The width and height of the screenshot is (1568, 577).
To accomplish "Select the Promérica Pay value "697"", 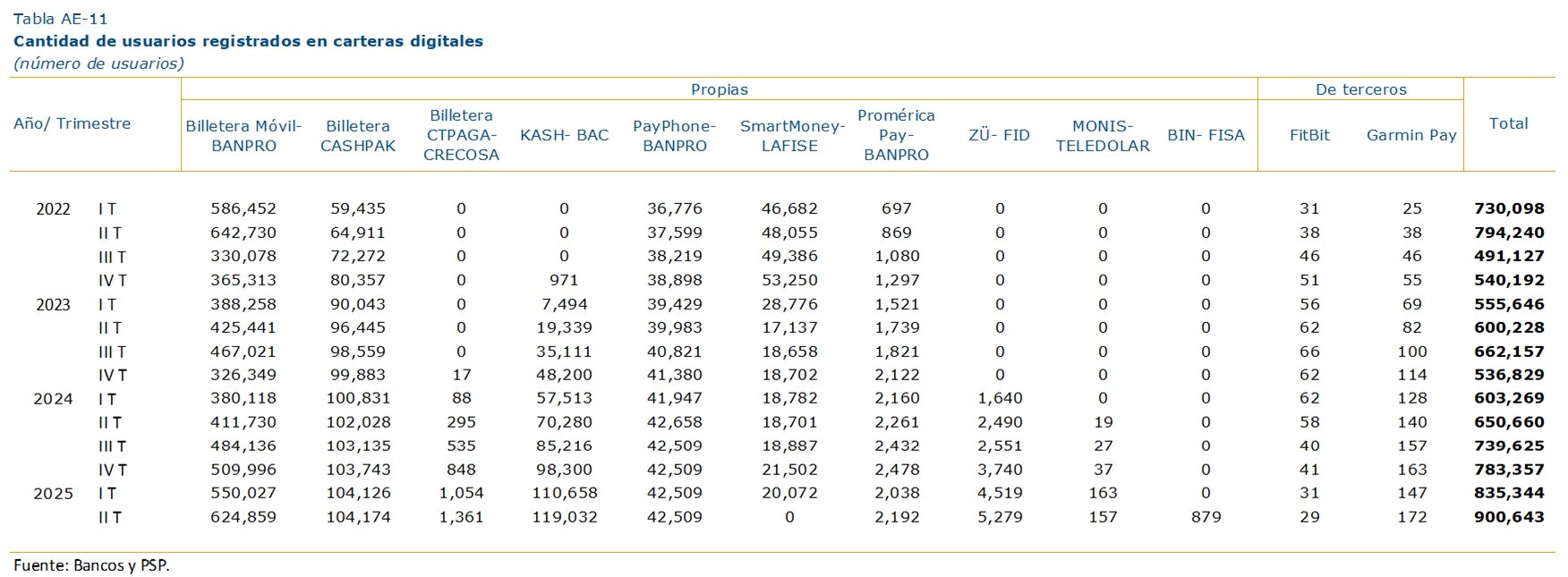I will click(896, 208).
